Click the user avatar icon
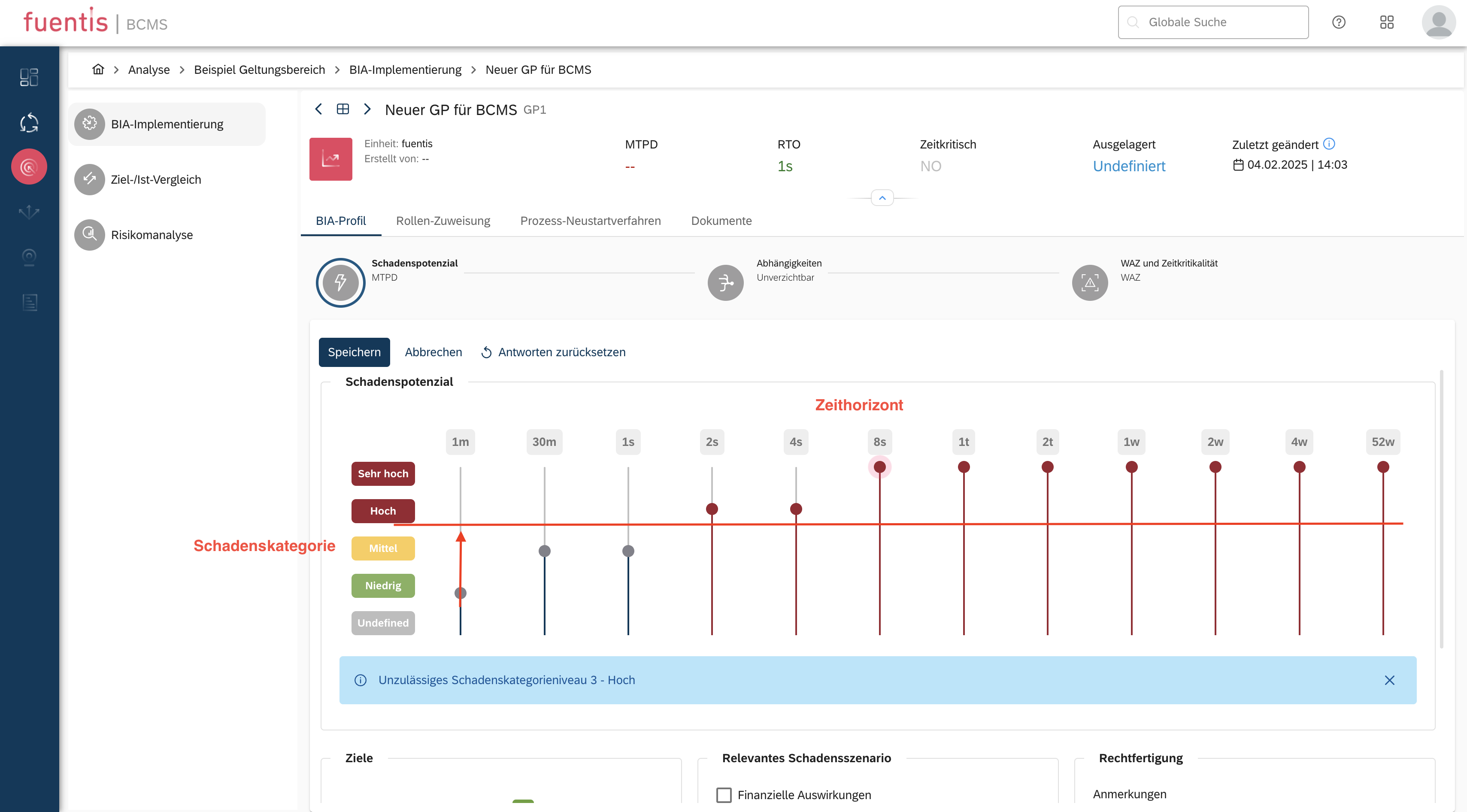 [x=1439, y=22]
